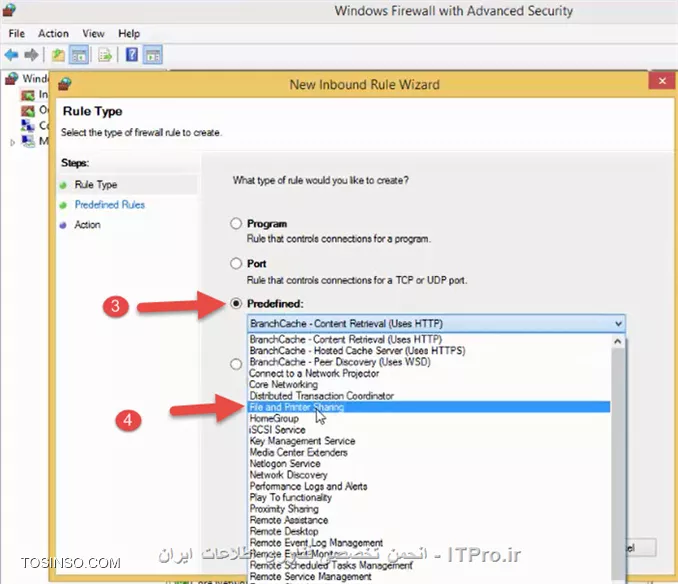Screen dimensions: 678x584
Task: Click the Forward arrow toolbar icon
Action: coord(31,55)
